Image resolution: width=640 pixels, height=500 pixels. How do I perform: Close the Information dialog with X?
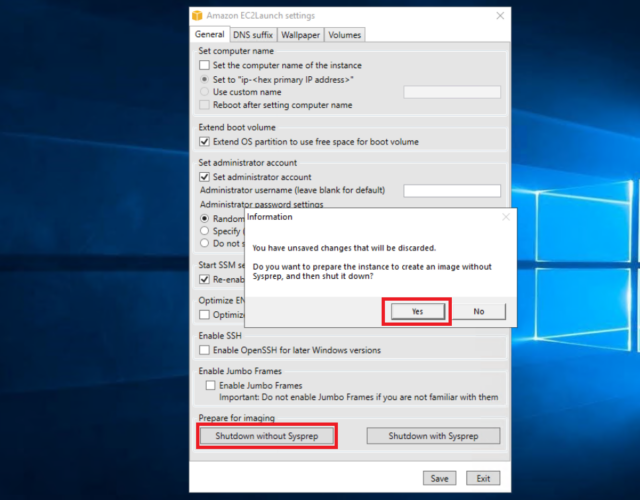(506, 217)
